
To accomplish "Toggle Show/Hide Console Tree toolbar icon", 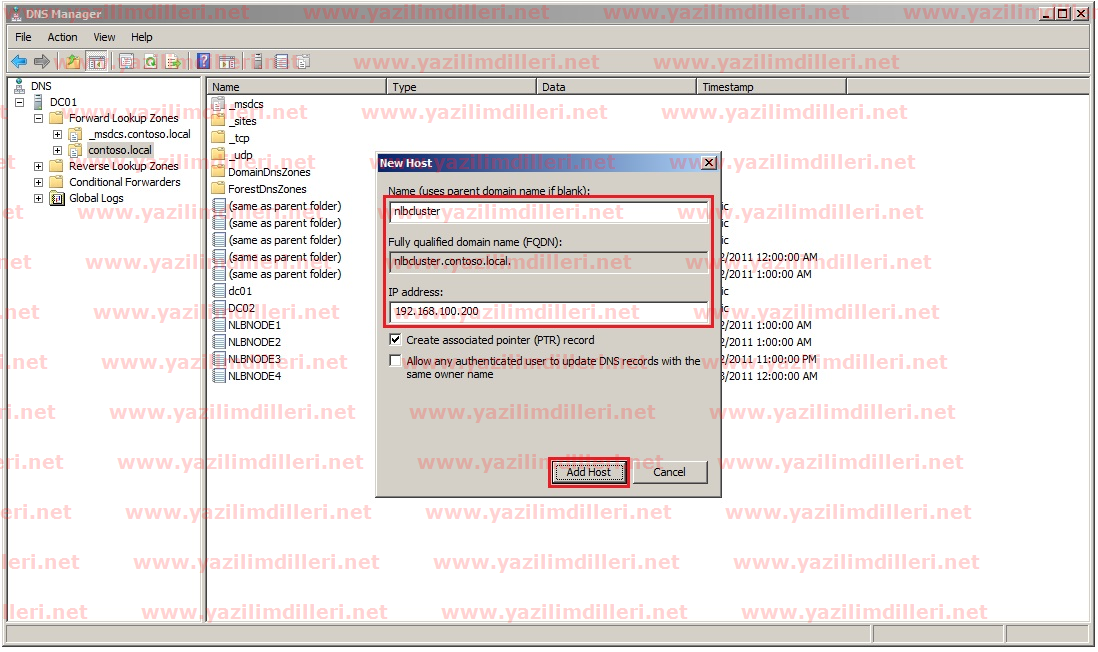I will [x=97, y=61].
